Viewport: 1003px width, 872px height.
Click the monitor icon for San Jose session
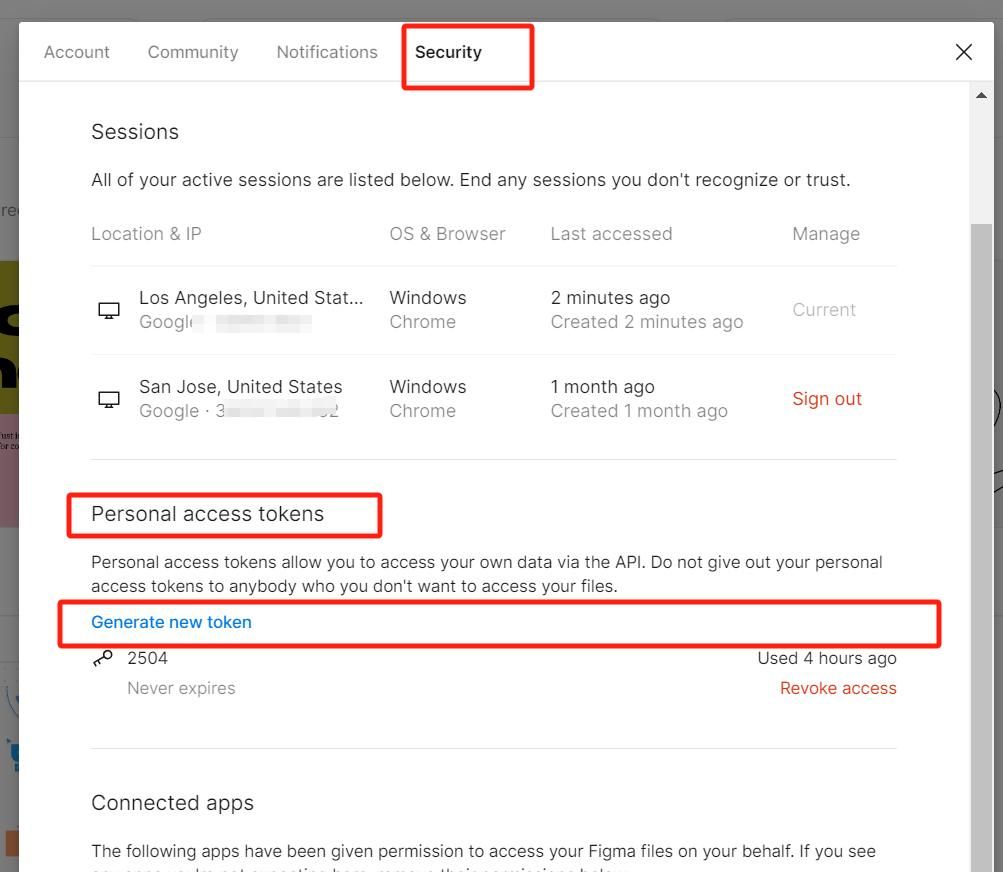109,399
